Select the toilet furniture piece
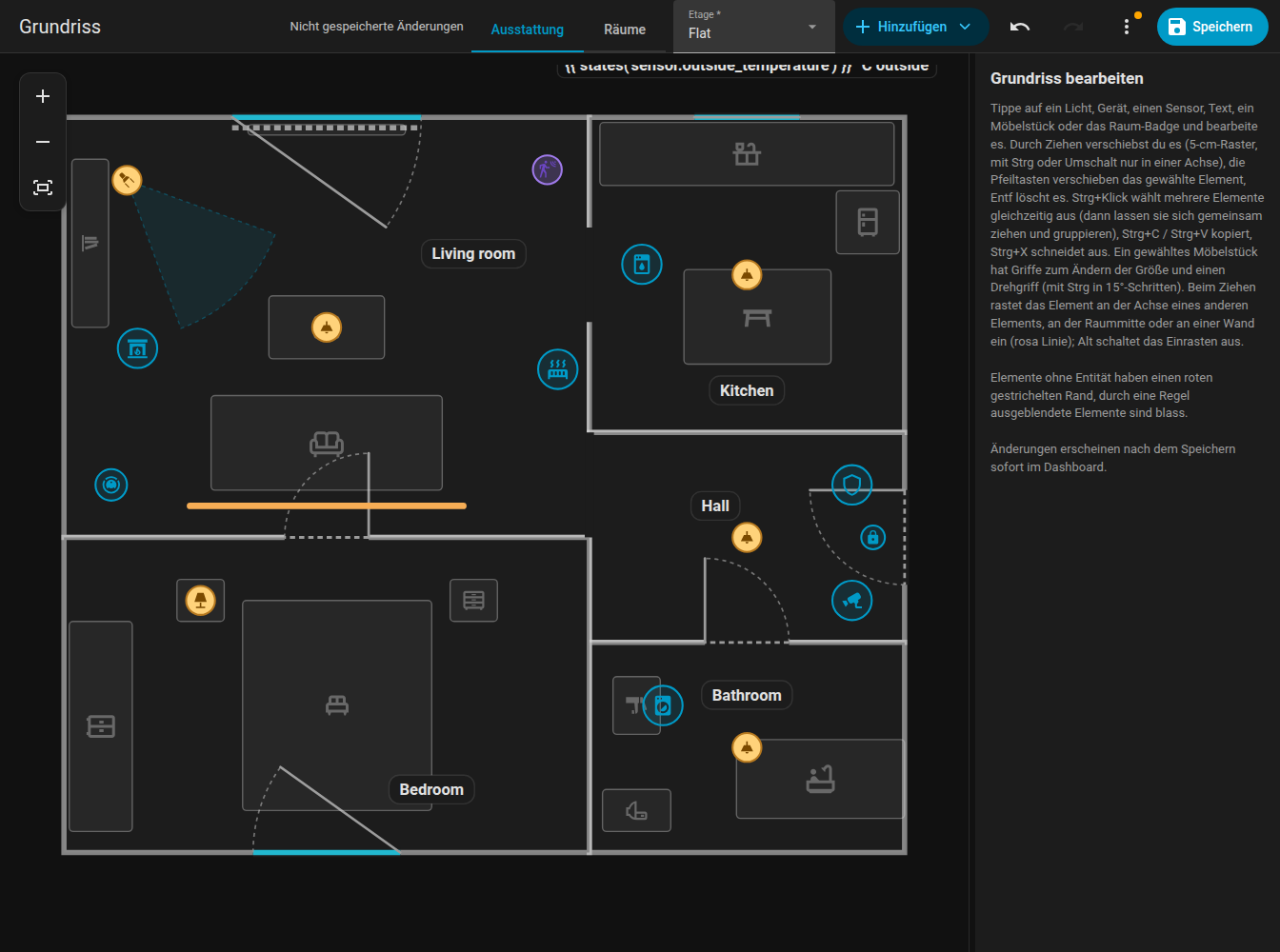1280x952 pixels. [637, 811]
